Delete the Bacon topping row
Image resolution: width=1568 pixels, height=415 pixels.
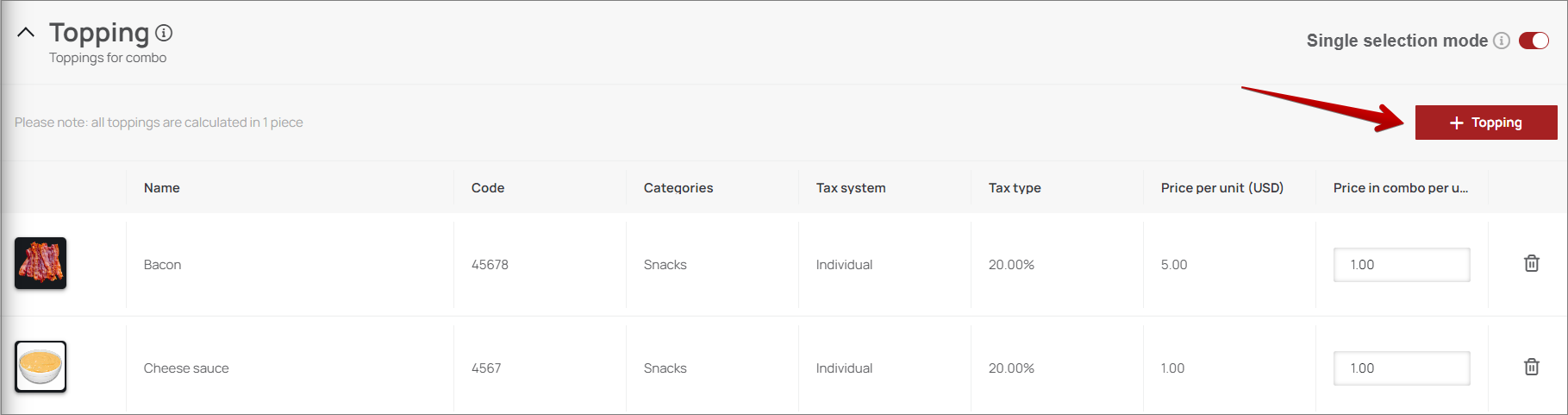(x=1531, y=263)
